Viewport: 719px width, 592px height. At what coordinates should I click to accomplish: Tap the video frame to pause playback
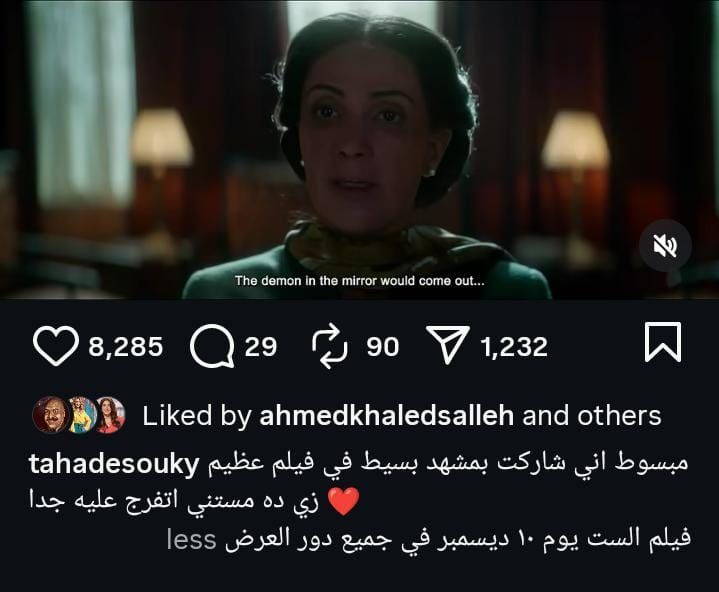point(360,149)
